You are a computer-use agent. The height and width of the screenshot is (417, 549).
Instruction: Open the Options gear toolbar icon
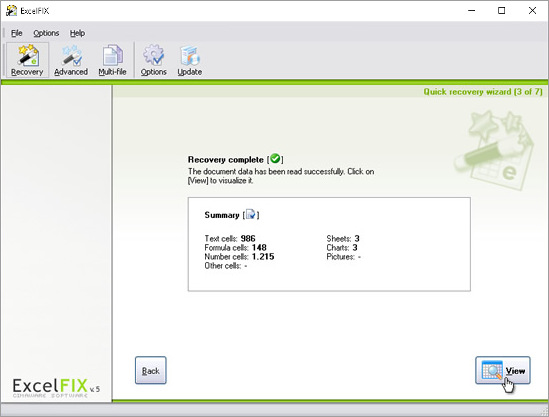coord(153,60)
